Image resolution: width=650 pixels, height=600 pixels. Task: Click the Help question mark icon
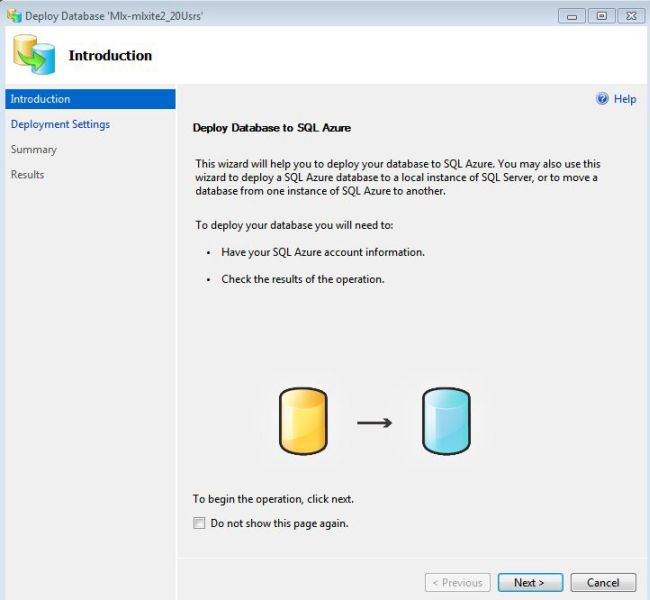pyautogui.click(x=602, y=99)
